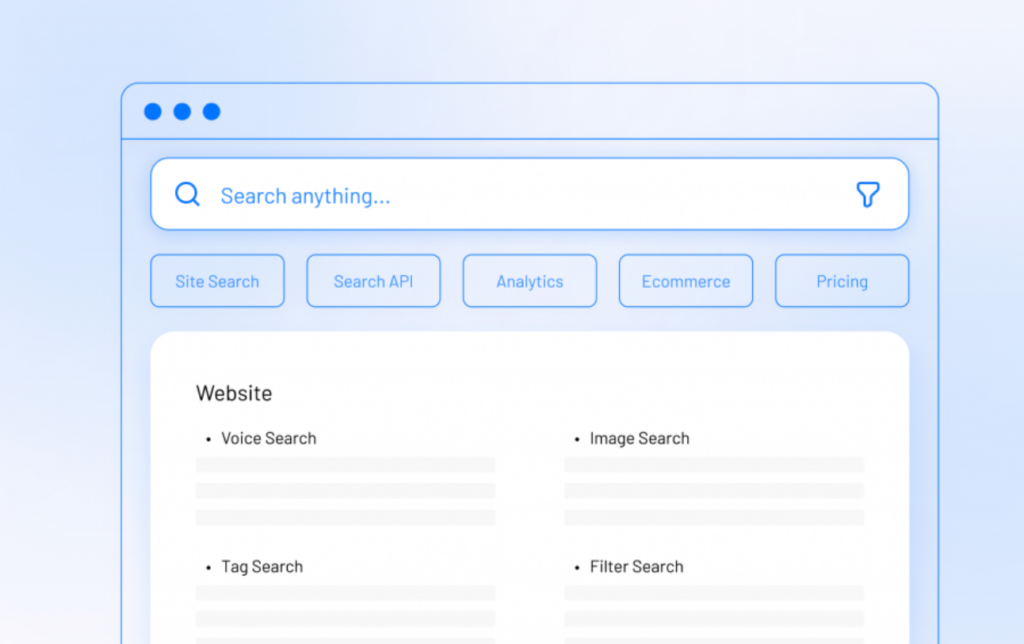Switch to the Search API tab
This screenshot has height=644, width=1024.
click(373, 281)
